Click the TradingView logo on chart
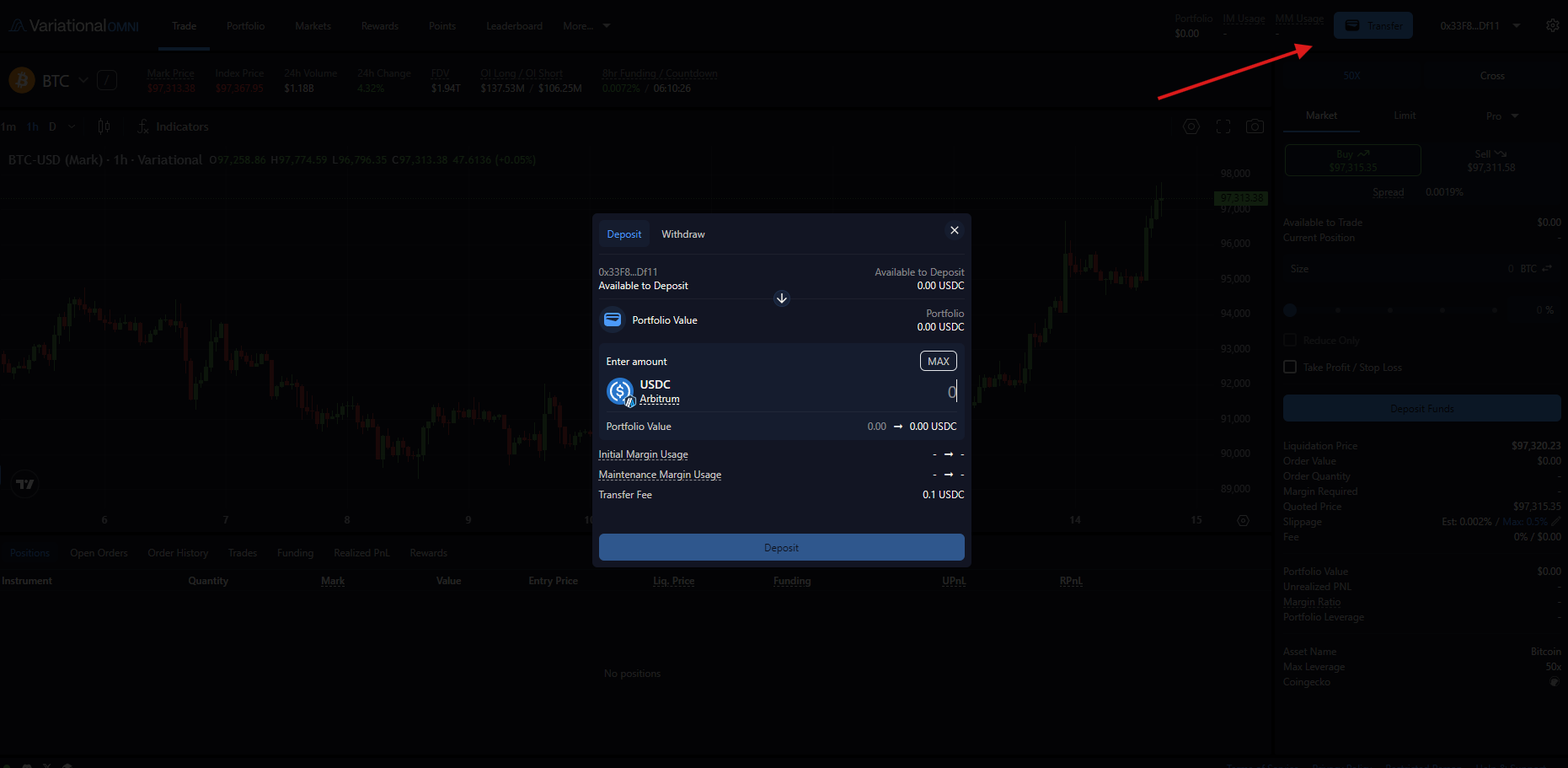This screenshot has height=768, width=1568. 25,484
